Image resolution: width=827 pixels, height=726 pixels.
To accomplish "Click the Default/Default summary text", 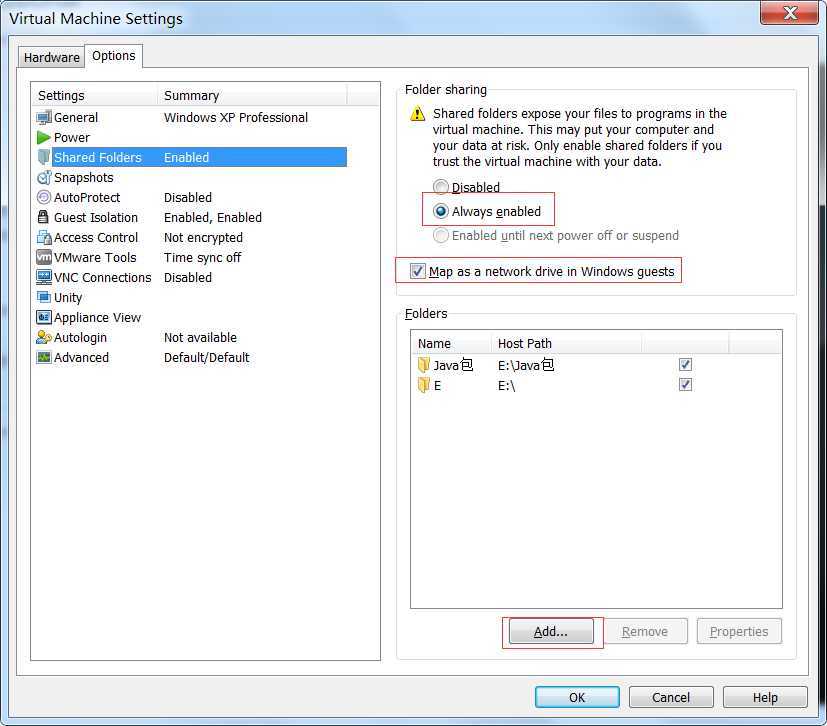I will (x=206, y=357).
